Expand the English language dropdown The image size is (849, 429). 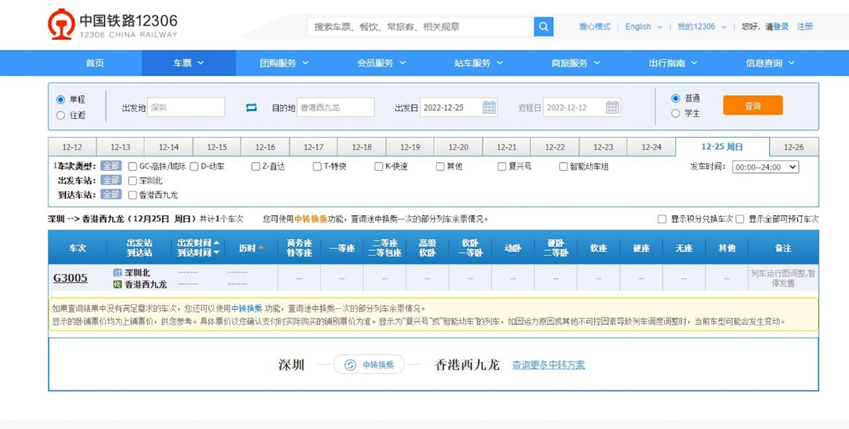(642, 27)
